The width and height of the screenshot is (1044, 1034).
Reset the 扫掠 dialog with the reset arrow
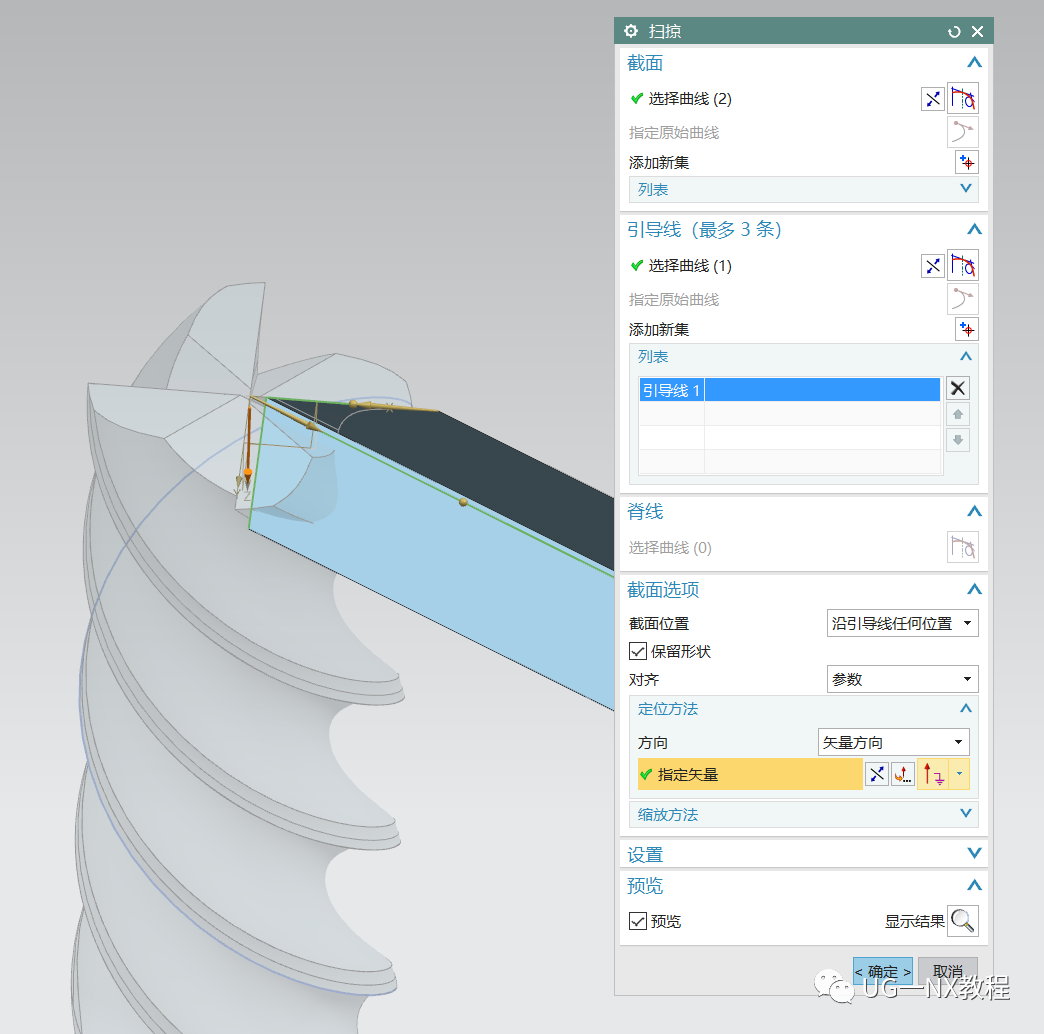coord(953,32)
